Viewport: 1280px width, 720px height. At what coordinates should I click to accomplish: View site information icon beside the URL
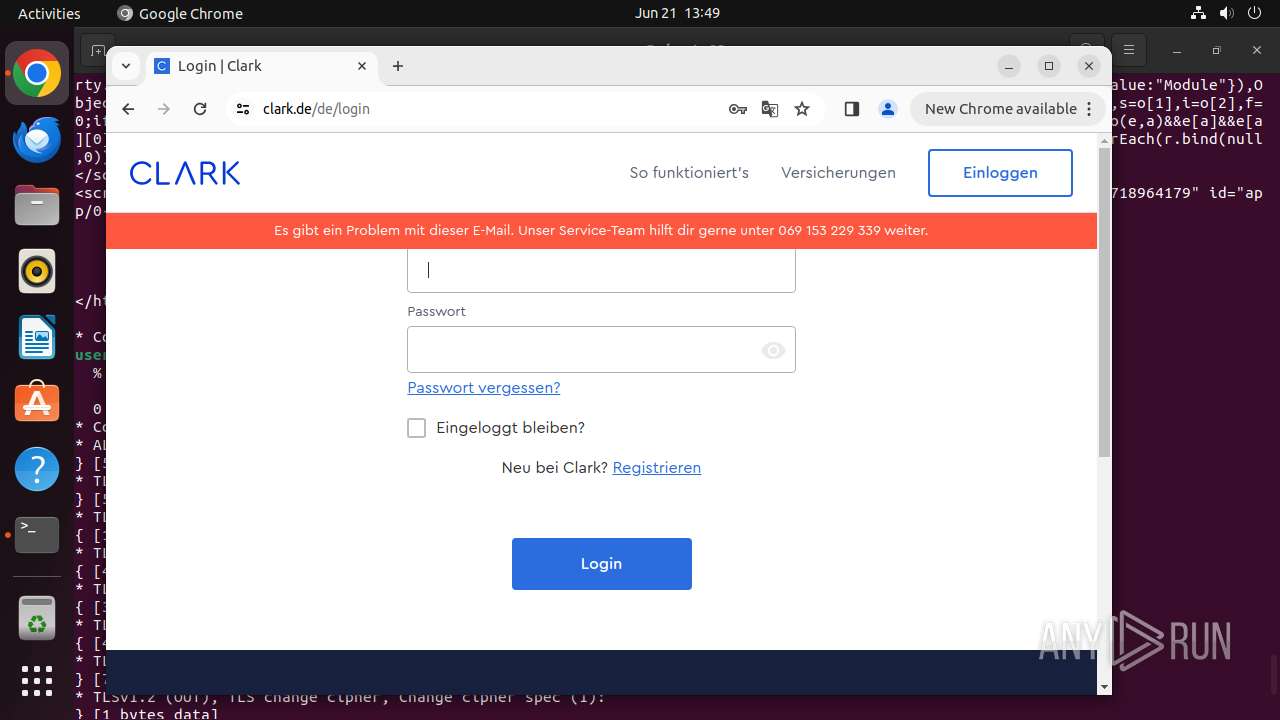(x=243, y=109)
